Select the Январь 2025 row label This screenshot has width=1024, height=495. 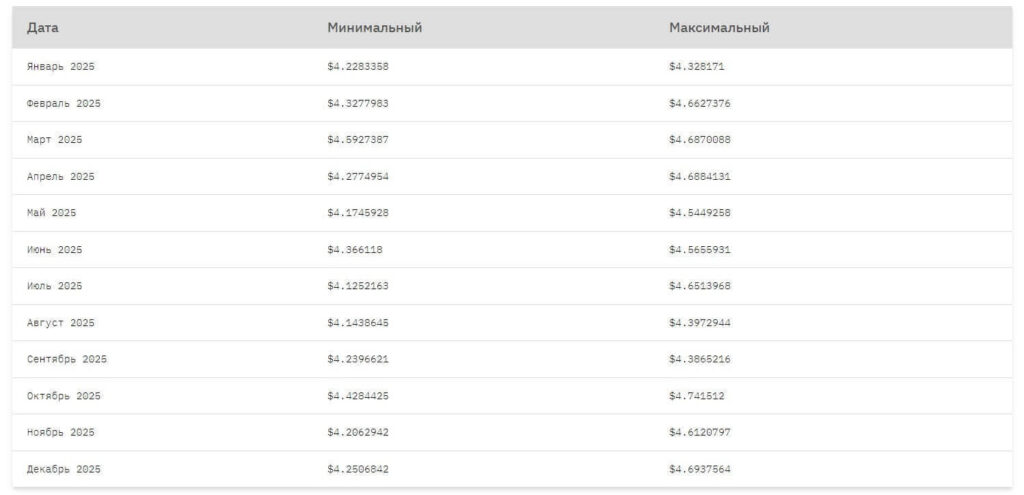click(60, 66)
